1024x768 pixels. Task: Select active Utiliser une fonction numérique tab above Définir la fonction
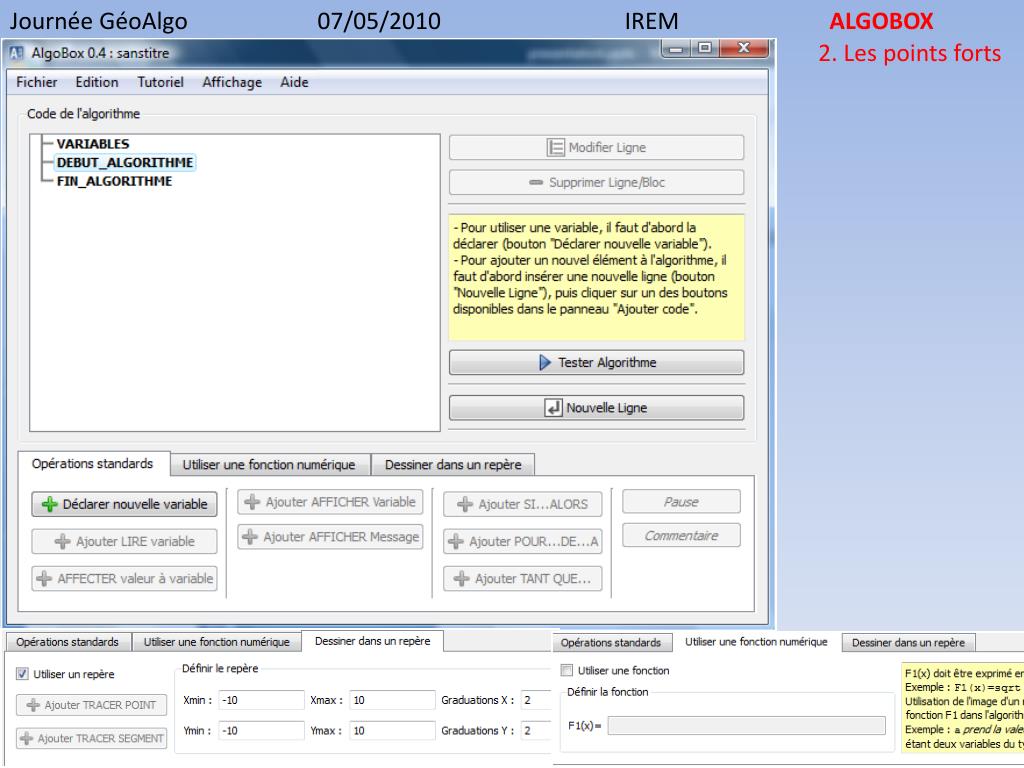click(x=756, y=642)
